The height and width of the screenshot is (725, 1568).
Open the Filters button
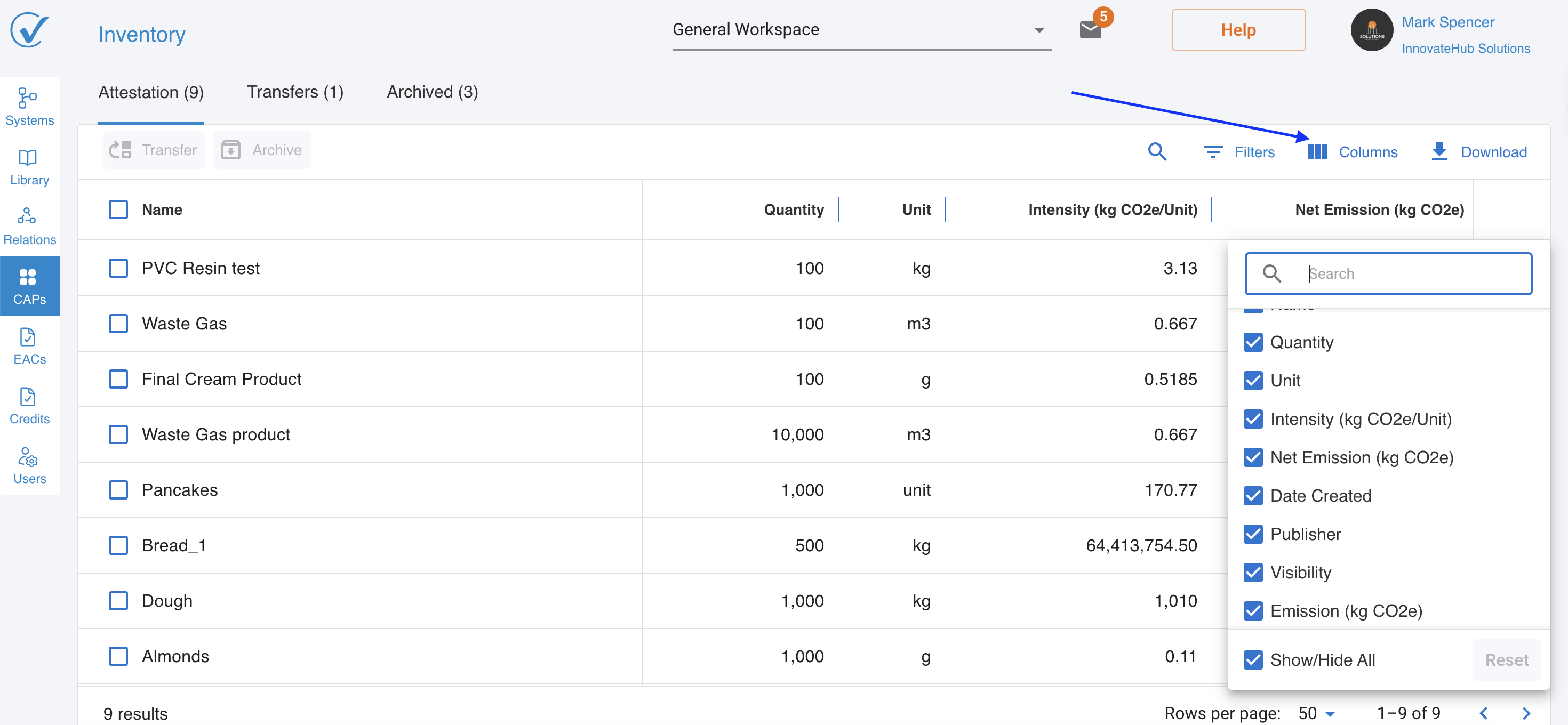click(x=1239, y=151)
